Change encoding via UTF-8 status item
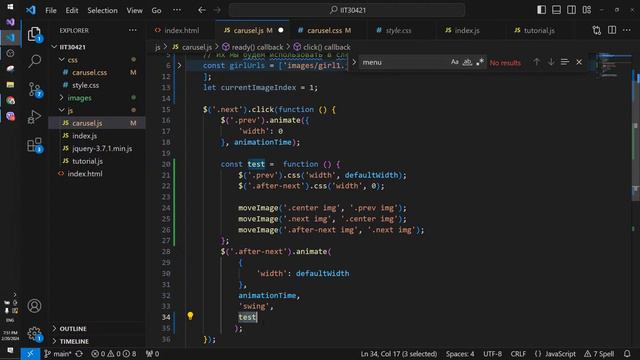The image size is (640, 360). coord(493,354)
